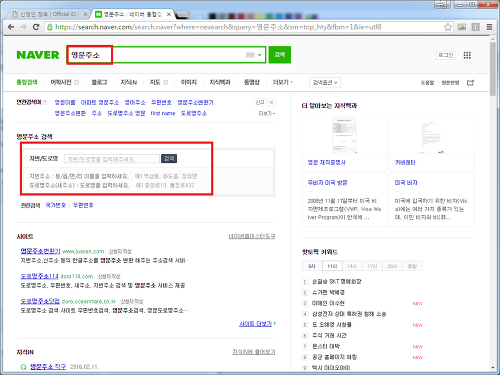The width and height of the screenshot is (500, 375).
Task: Click hot keyword '주식 거래 시간'
Action: point(329,335)
